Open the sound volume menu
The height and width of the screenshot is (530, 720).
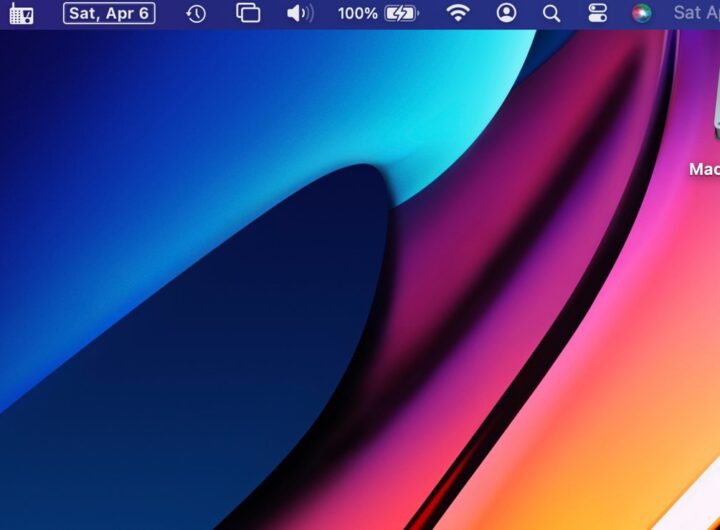point(299,14)
